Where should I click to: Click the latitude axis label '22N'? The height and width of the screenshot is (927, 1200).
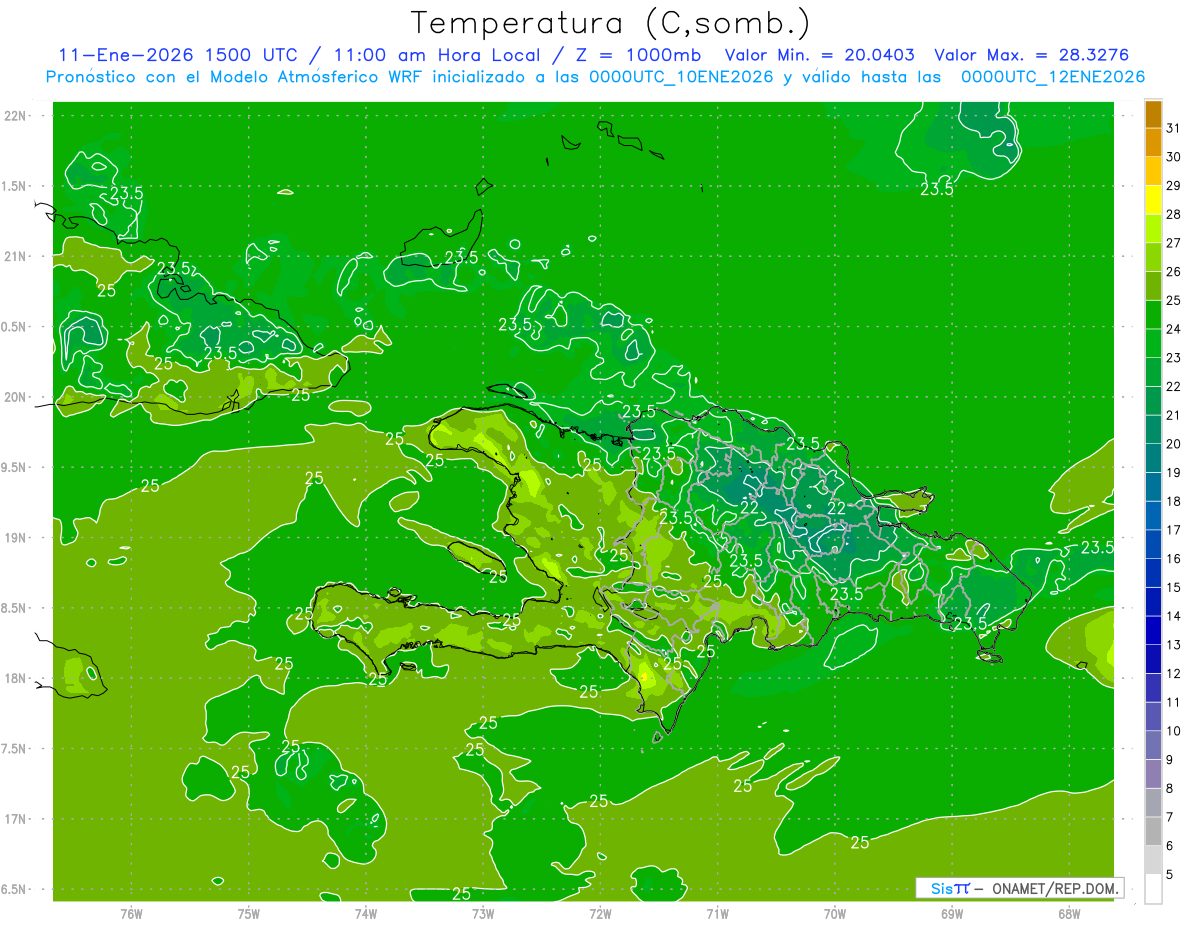(x=15, y=116)
